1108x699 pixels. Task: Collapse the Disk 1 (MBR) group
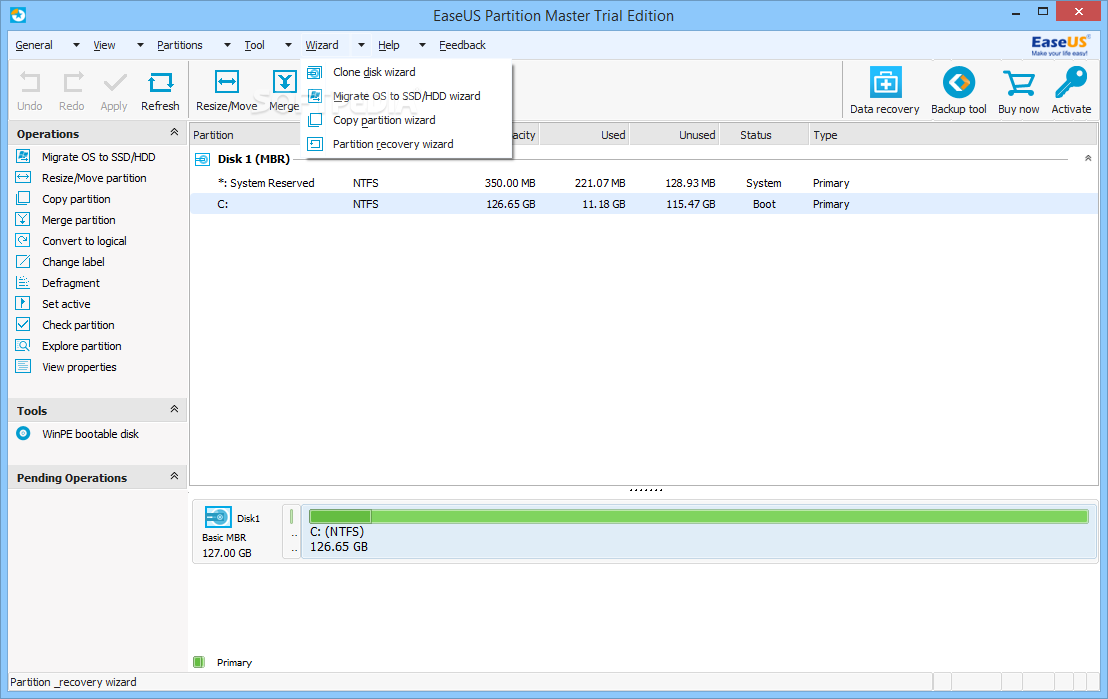tap(1088, 158)
